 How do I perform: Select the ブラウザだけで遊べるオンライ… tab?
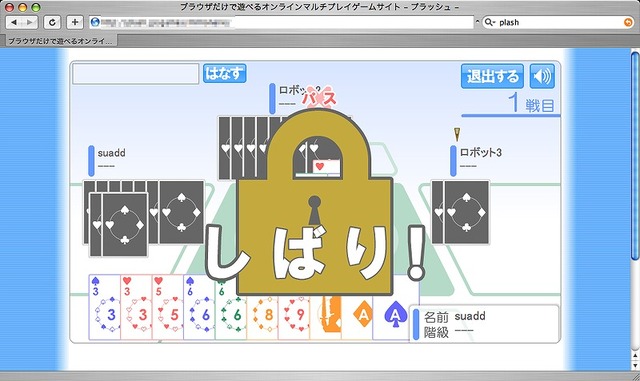click(x=60, y=41)
